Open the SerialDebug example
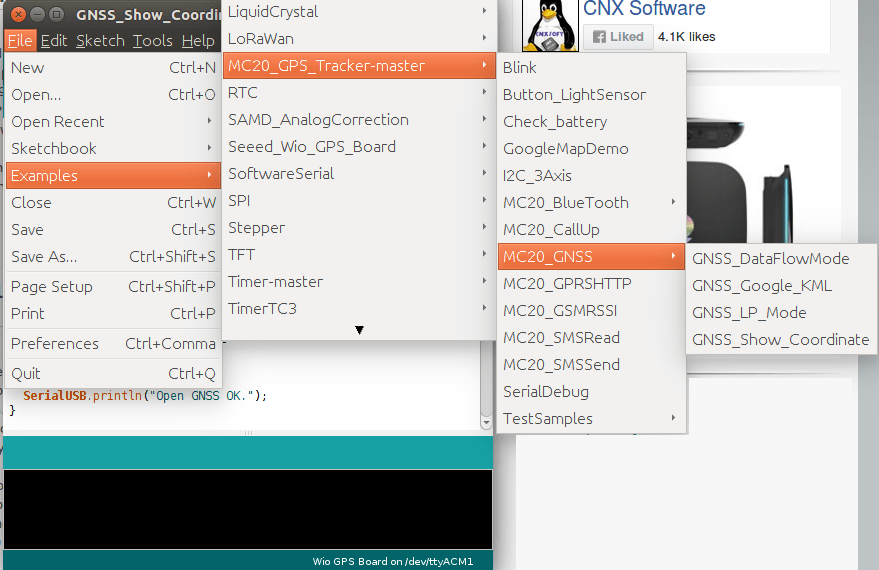This screenshot has height=570, width=879. (591, 391)
